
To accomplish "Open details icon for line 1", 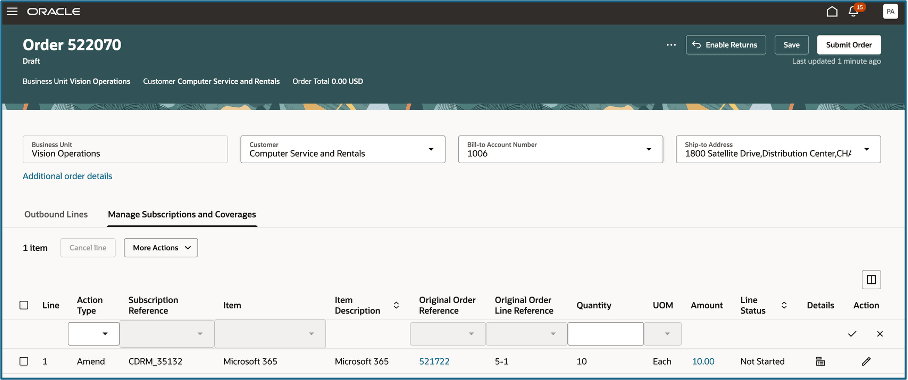I will [x=820, y=361].
